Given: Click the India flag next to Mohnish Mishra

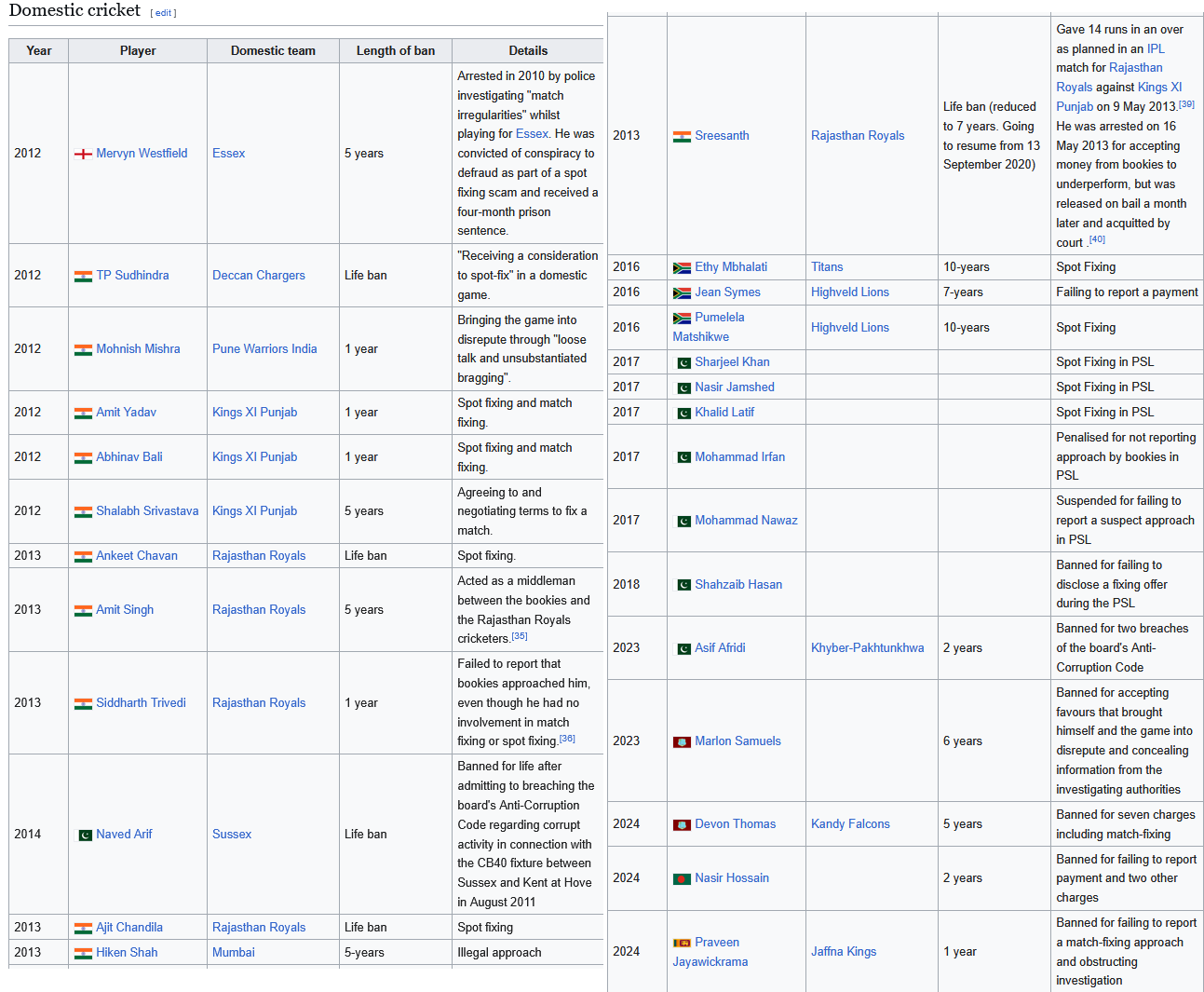Looking at the screenshot, I should click(83, 349).
